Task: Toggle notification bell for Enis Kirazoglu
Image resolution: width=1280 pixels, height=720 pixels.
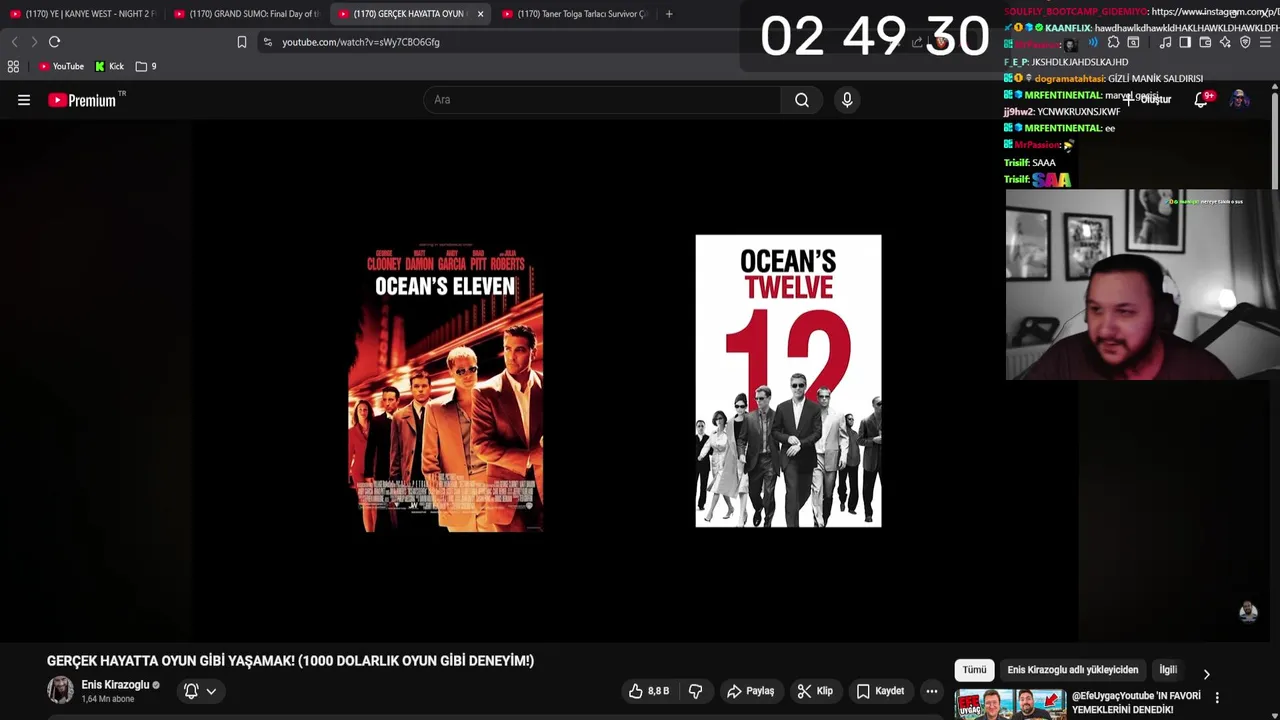Action: (x=191, y=691)
